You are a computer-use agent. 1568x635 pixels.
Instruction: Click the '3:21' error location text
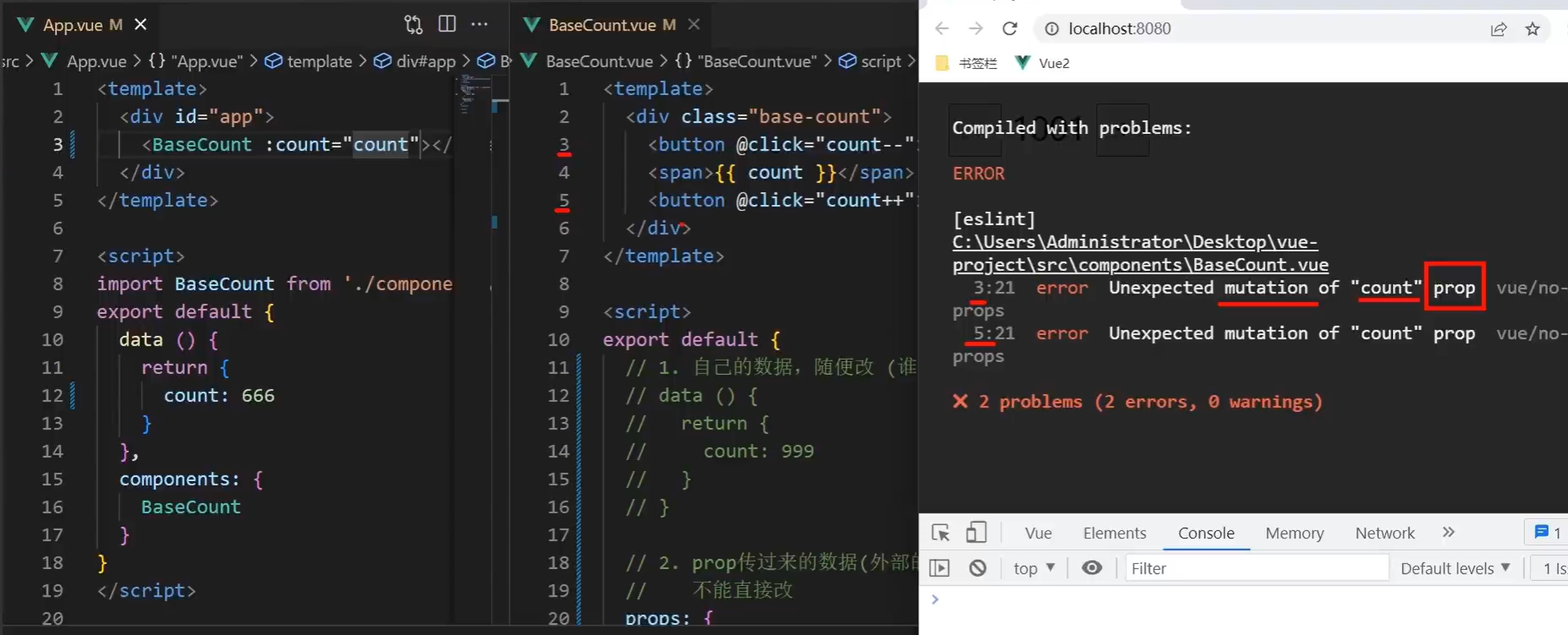point(993,288)
